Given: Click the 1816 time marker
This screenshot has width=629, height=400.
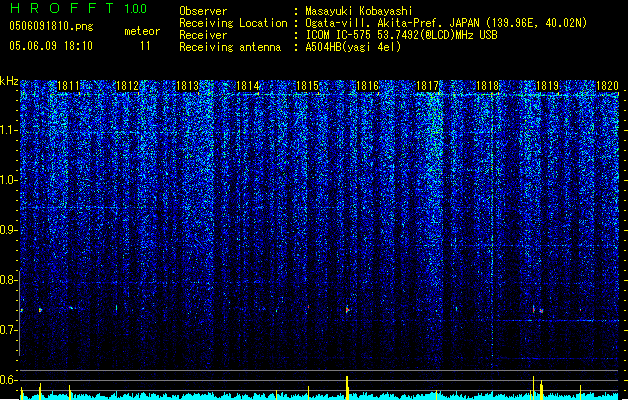Looking at the screenshot, I should 367,86.
